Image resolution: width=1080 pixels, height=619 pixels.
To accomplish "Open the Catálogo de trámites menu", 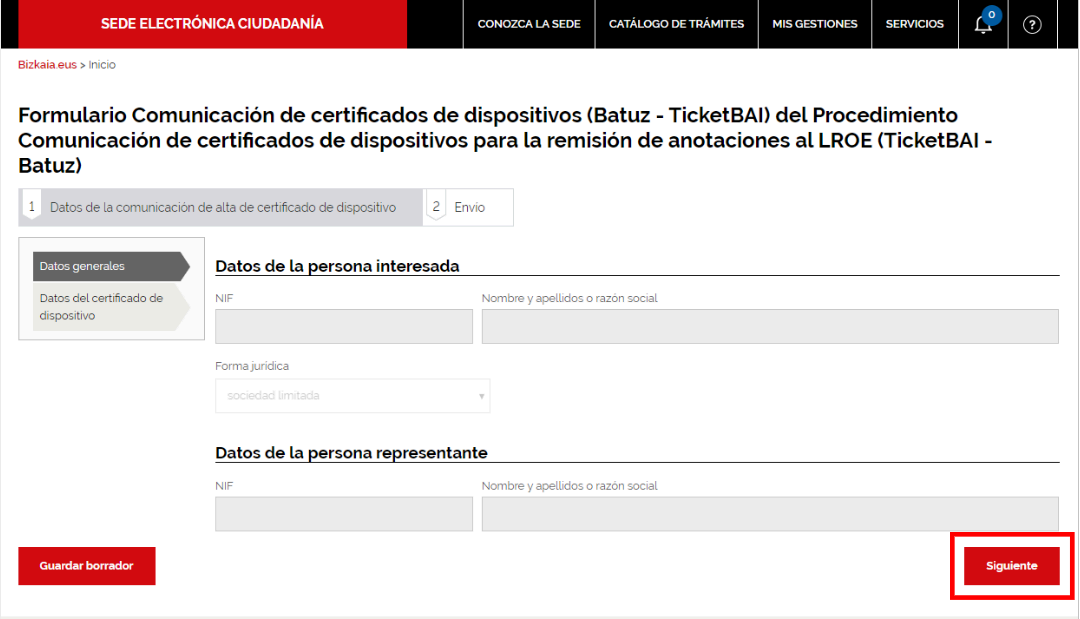I will (x=676, y=24).
